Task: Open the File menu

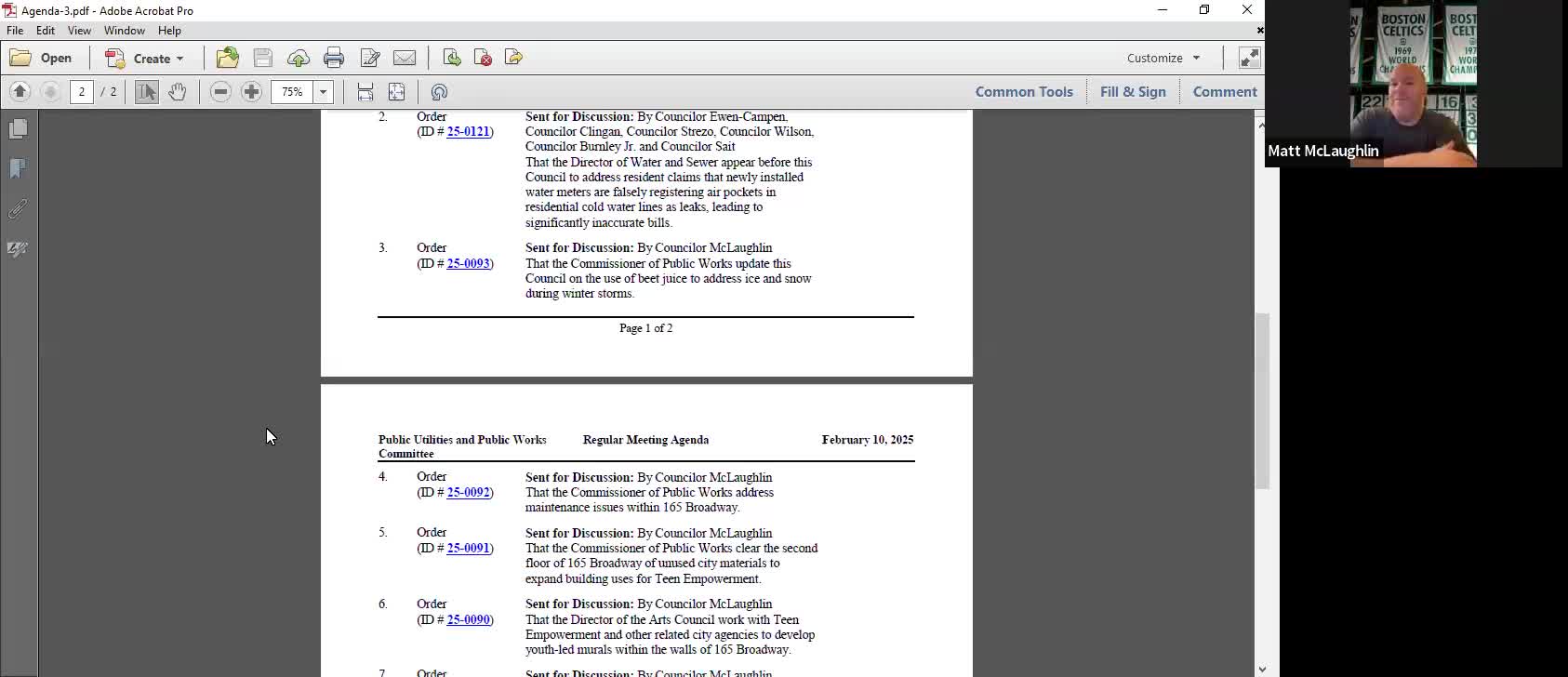Action: point(15,31)
